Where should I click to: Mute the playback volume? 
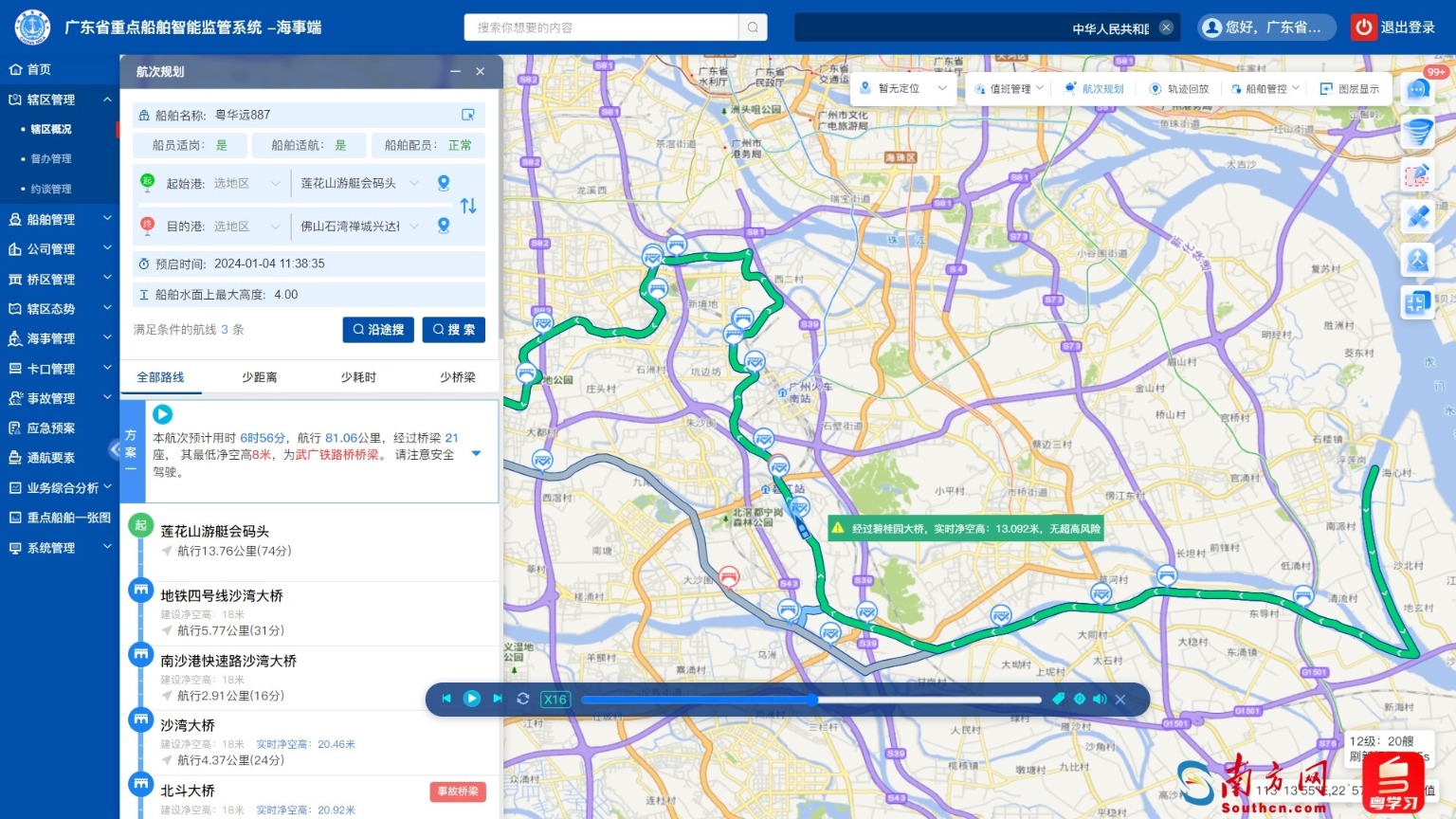pyautogui.click(x=1100, y=699)
